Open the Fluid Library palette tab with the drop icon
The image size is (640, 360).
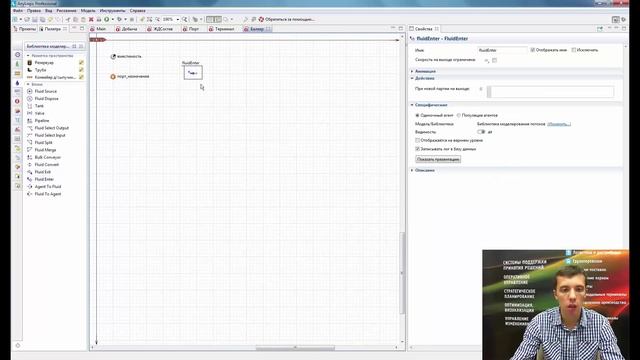pos(17,83)
